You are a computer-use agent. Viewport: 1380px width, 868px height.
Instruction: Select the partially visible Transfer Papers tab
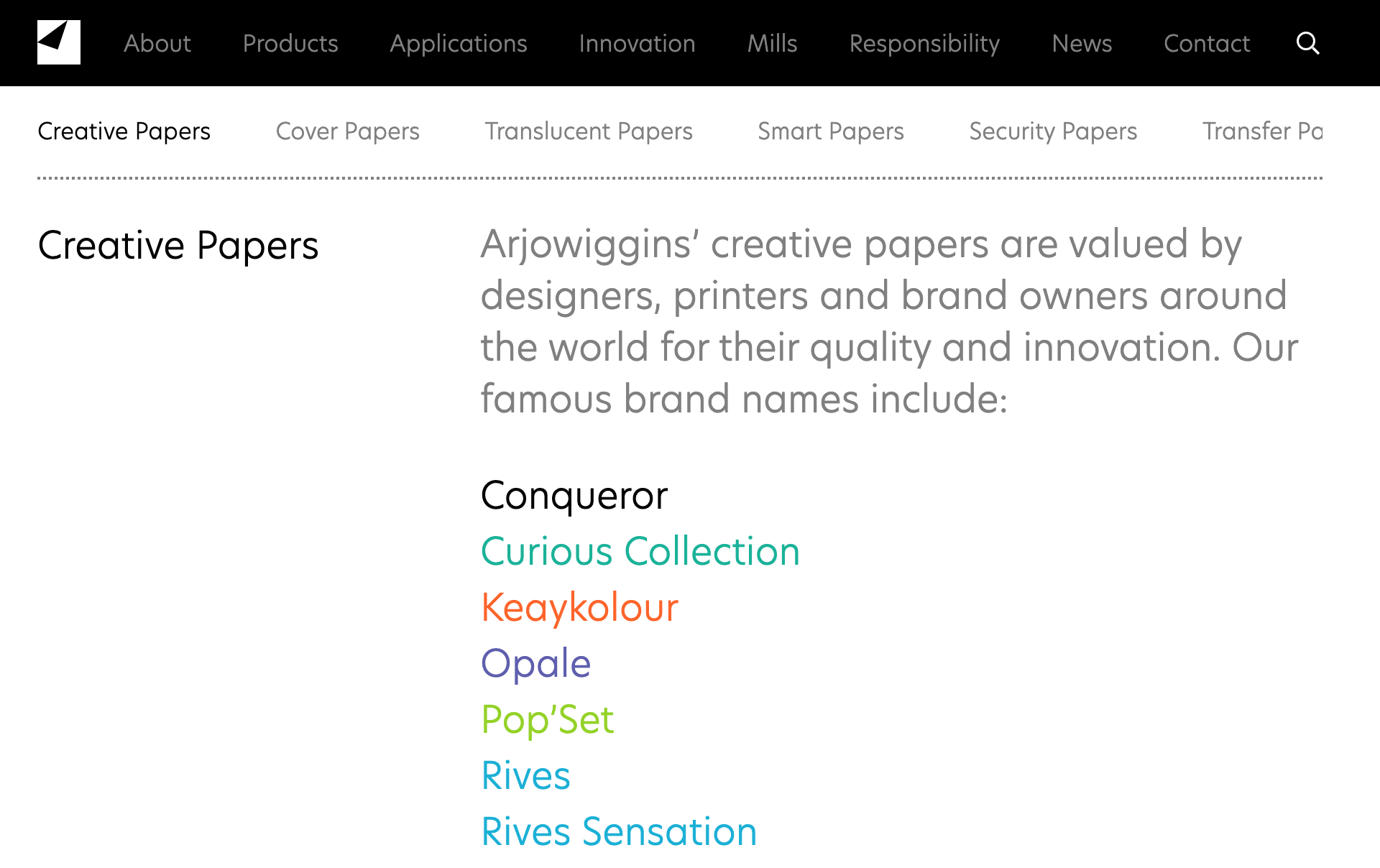(x=1262, y=131)
